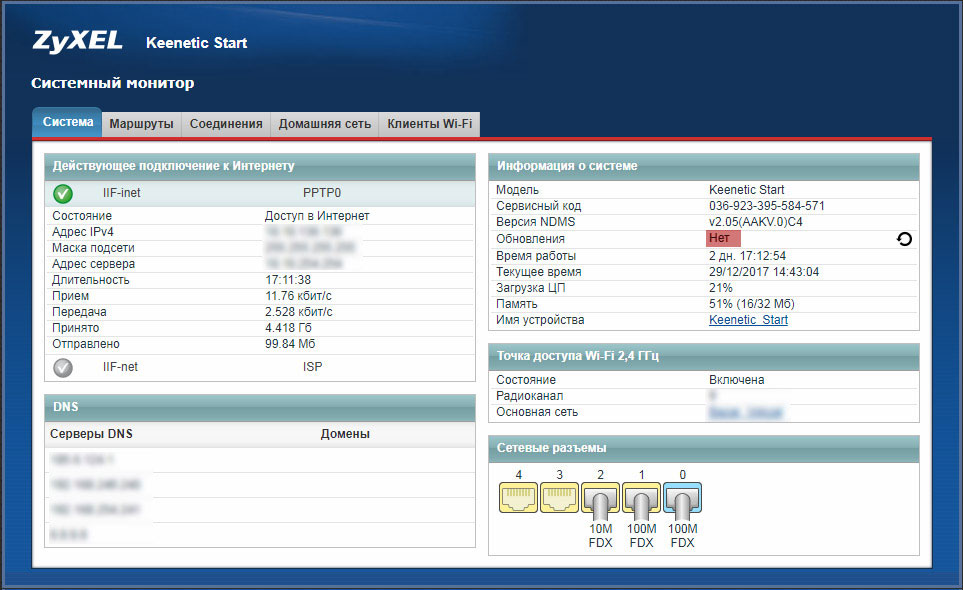Click the Точка доступа Wi-Fi 2,4 ГГц header
Viewport: 963px width, 590px height.
704,356
